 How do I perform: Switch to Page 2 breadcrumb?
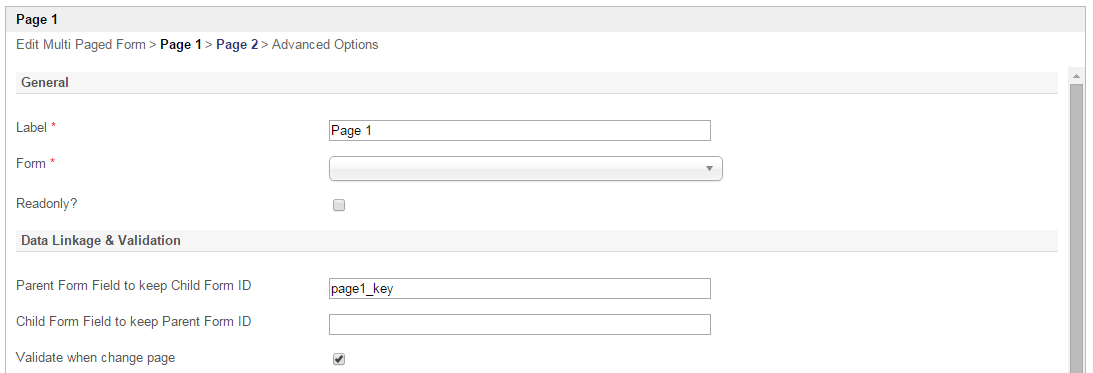pos(237,45)
